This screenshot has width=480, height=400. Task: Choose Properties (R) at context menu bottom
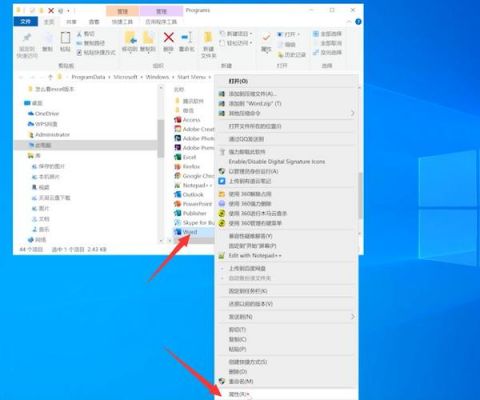tap(286, 394)
